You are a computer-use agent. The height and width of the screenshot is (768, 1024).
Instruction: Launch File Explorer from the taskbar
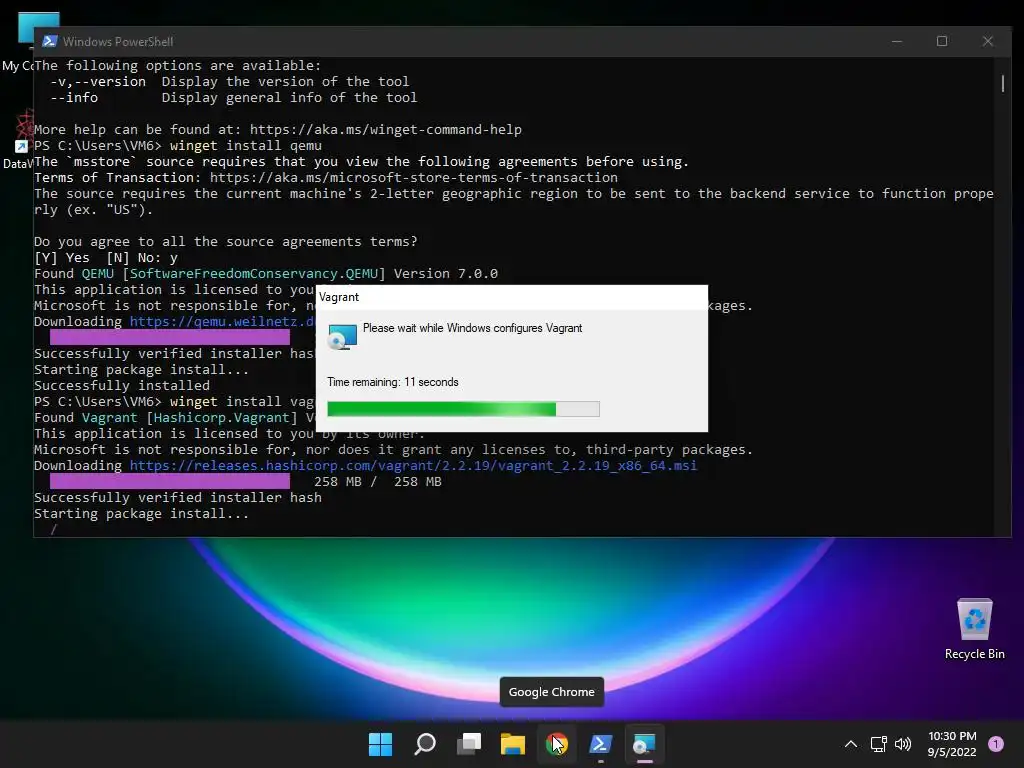coord(513,744)
